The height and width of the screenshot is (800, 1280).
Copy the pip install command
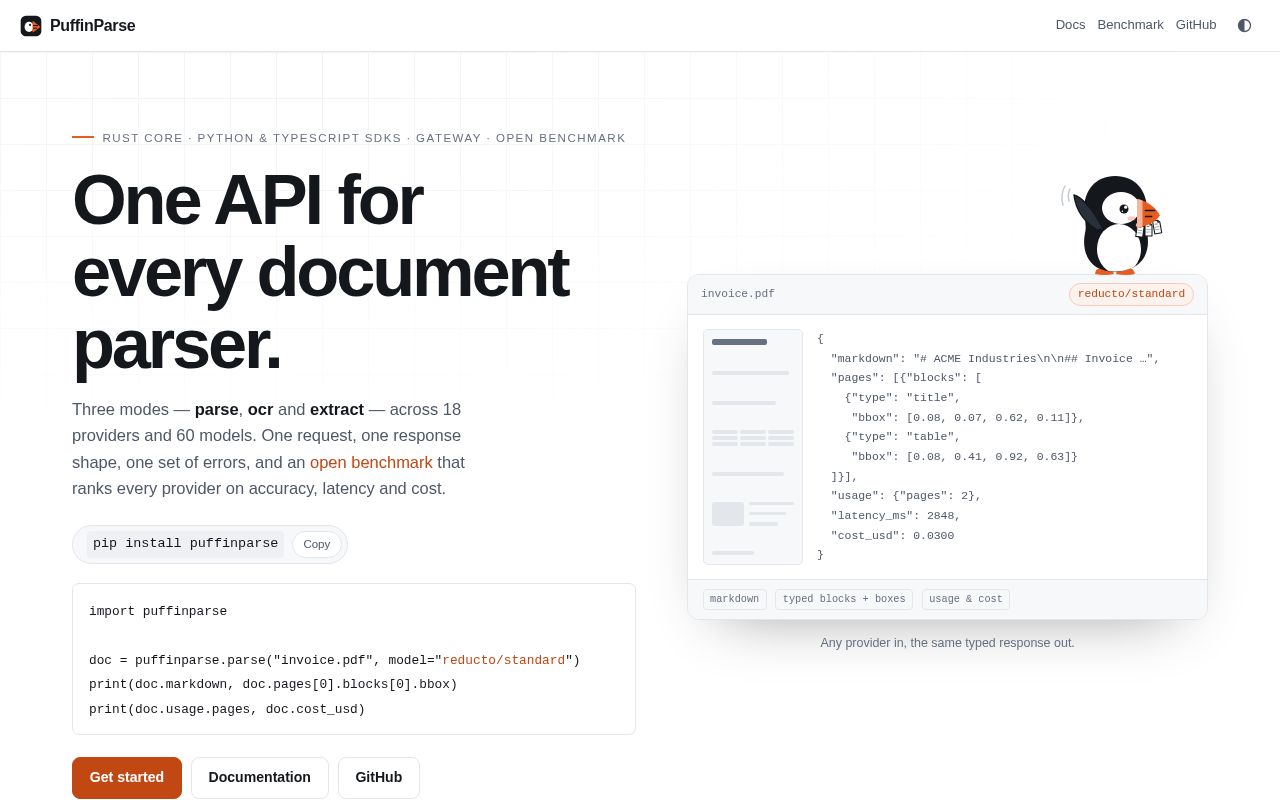[316, 544]
